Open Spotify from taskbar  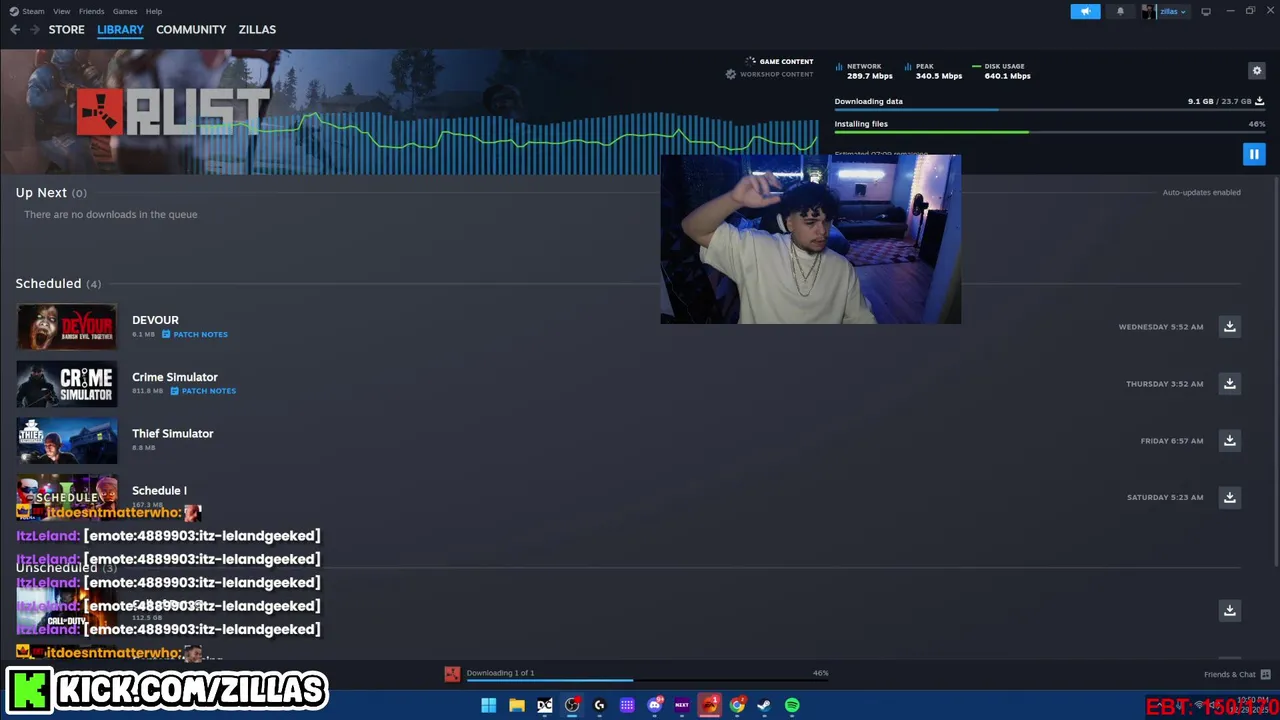792,705
